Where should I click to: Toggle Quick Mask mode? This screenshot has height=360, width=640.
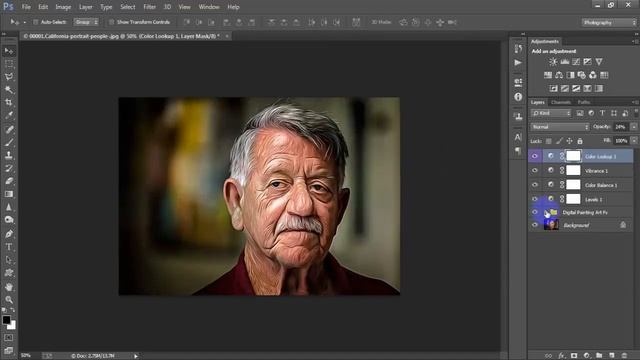click(x=9, y=338)
